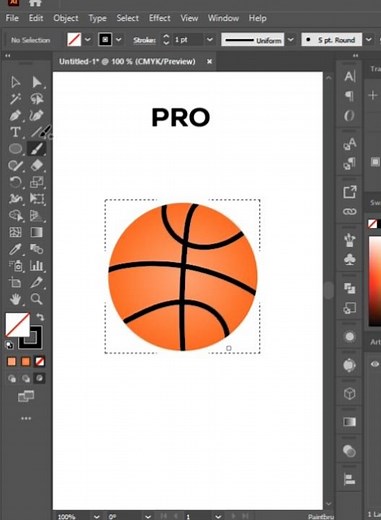Image resolution: width=381 pixels, height=520 pixels.
Task: Toggle artboard visibility eye icon
Action: (x=375, y=364)
